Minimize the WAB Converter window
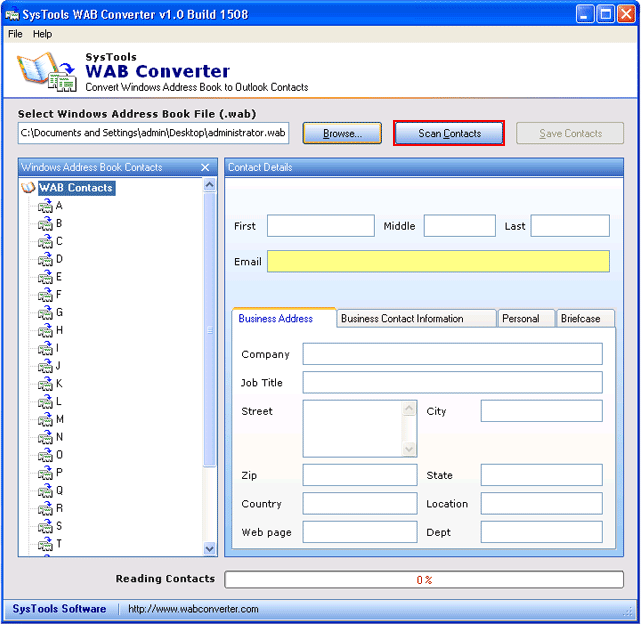Screen dimensions: 641x624 585,14
